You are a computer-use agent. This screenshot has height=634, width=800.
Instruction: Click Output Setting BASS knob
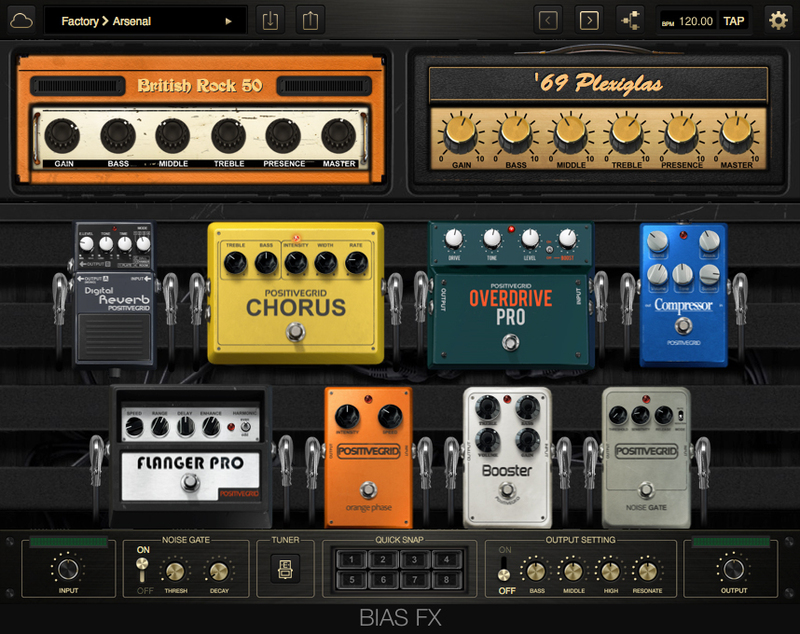click(536, 572)
